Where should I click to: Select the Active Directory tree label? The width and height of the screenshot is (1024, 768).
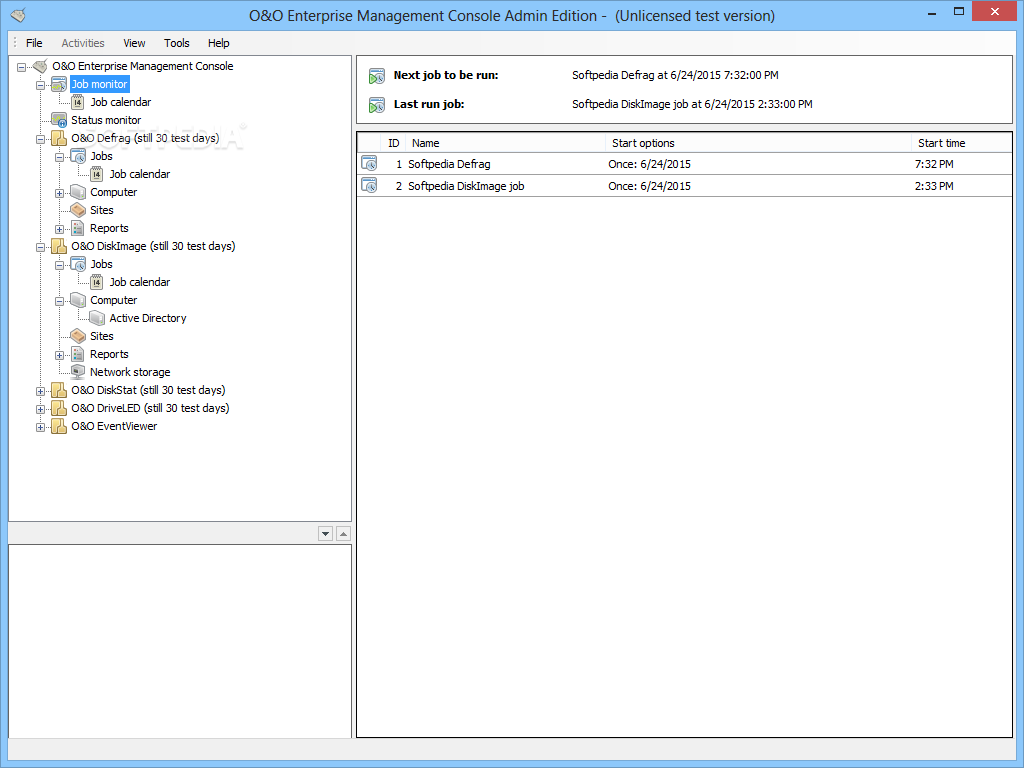tap(148, 318)
